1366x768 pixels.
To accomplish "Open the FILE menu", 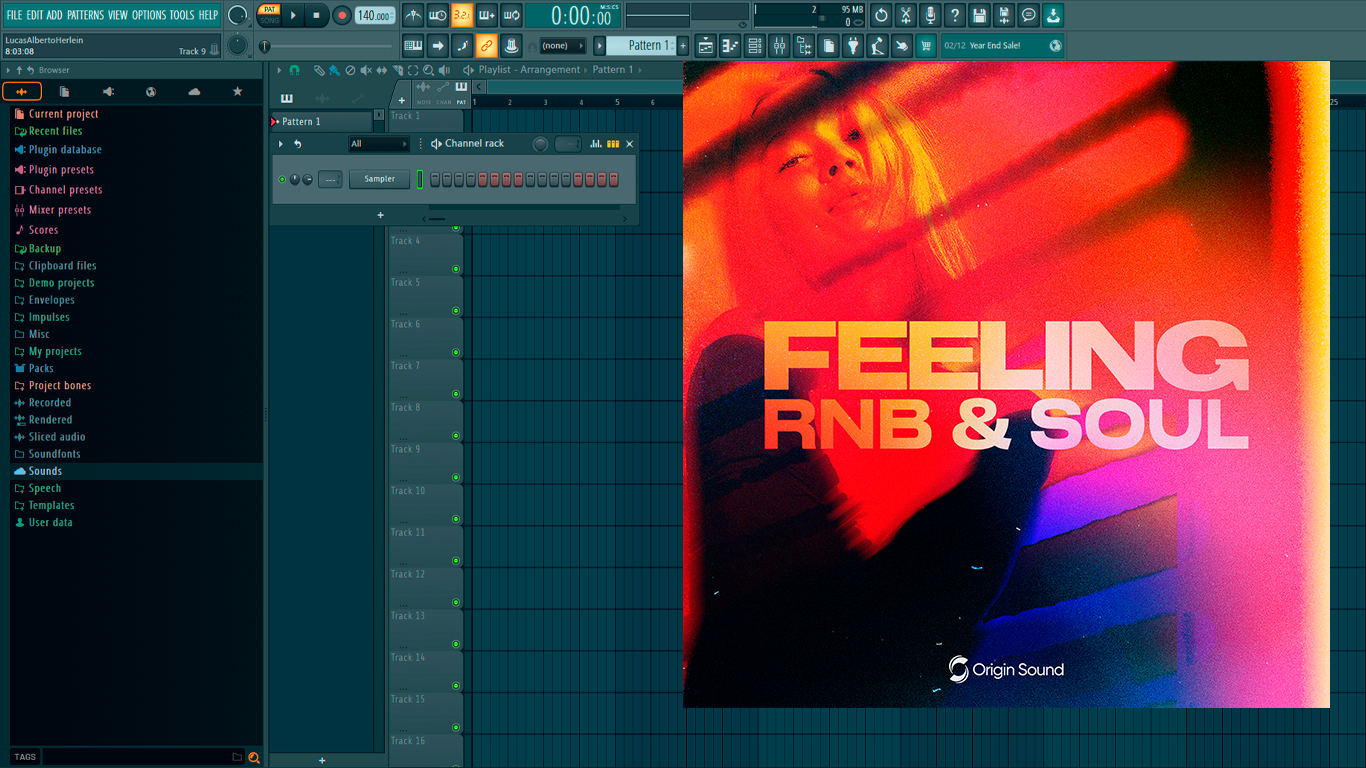I will pyautogui.click(x=14, y=15).
